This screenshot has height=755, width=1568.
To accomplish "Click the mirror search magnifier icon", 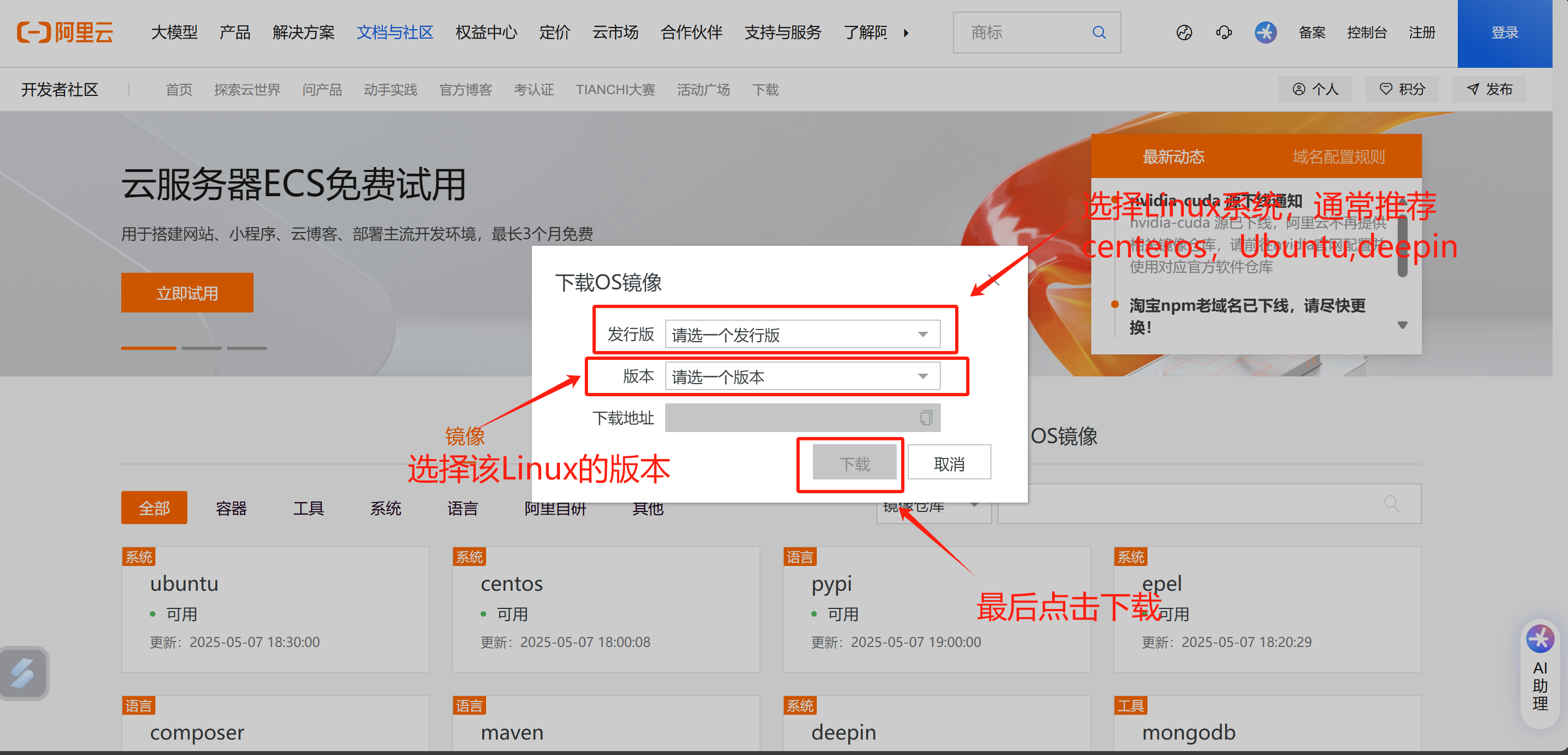I will pos(1392,504).
